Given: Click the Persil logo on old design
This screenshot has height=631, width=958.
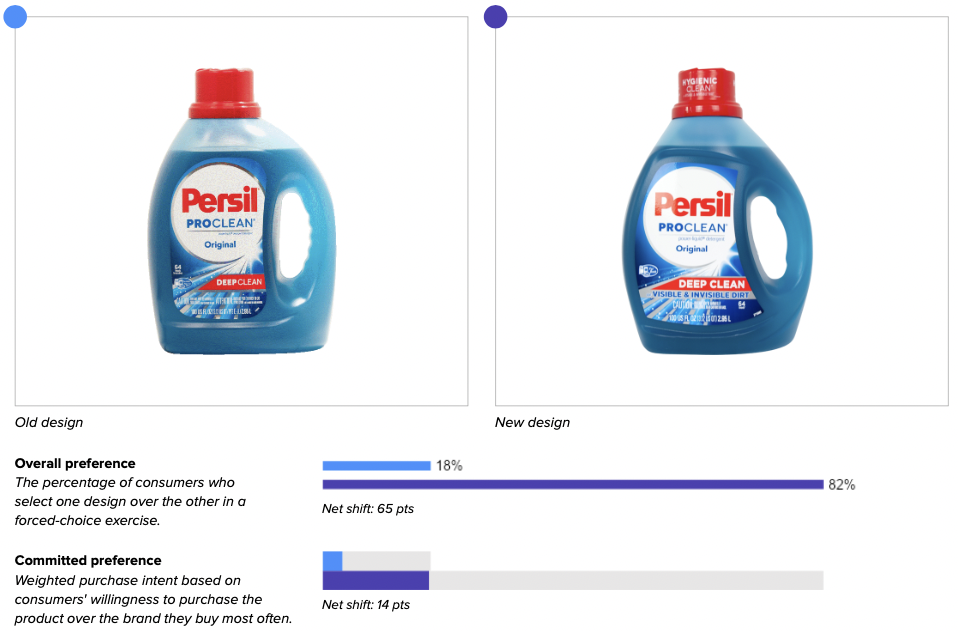Looking at the screenshot, I should pyautogui.click(x=221, y=200).
